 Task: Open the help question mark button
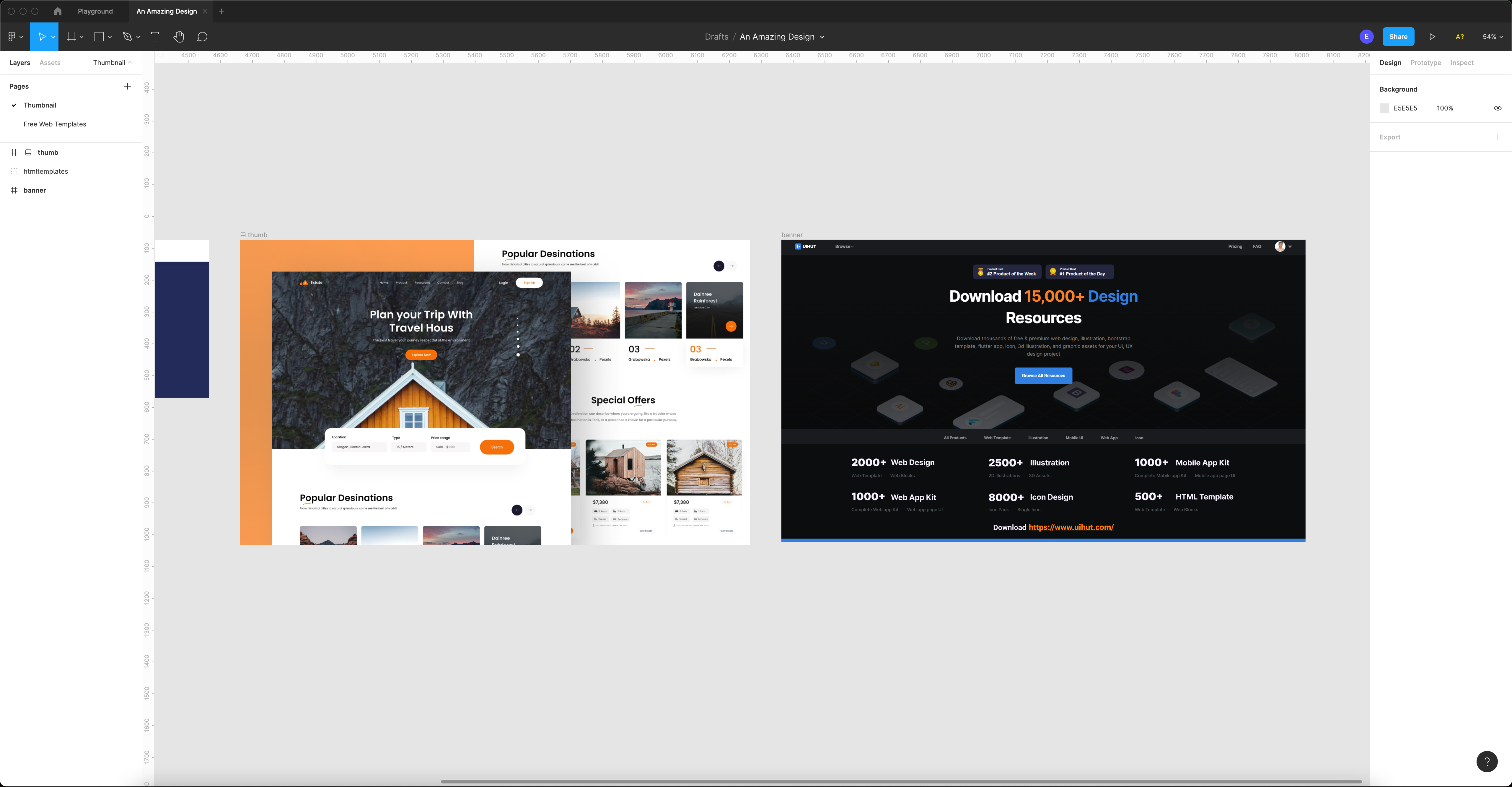(x=1487, y=761)
